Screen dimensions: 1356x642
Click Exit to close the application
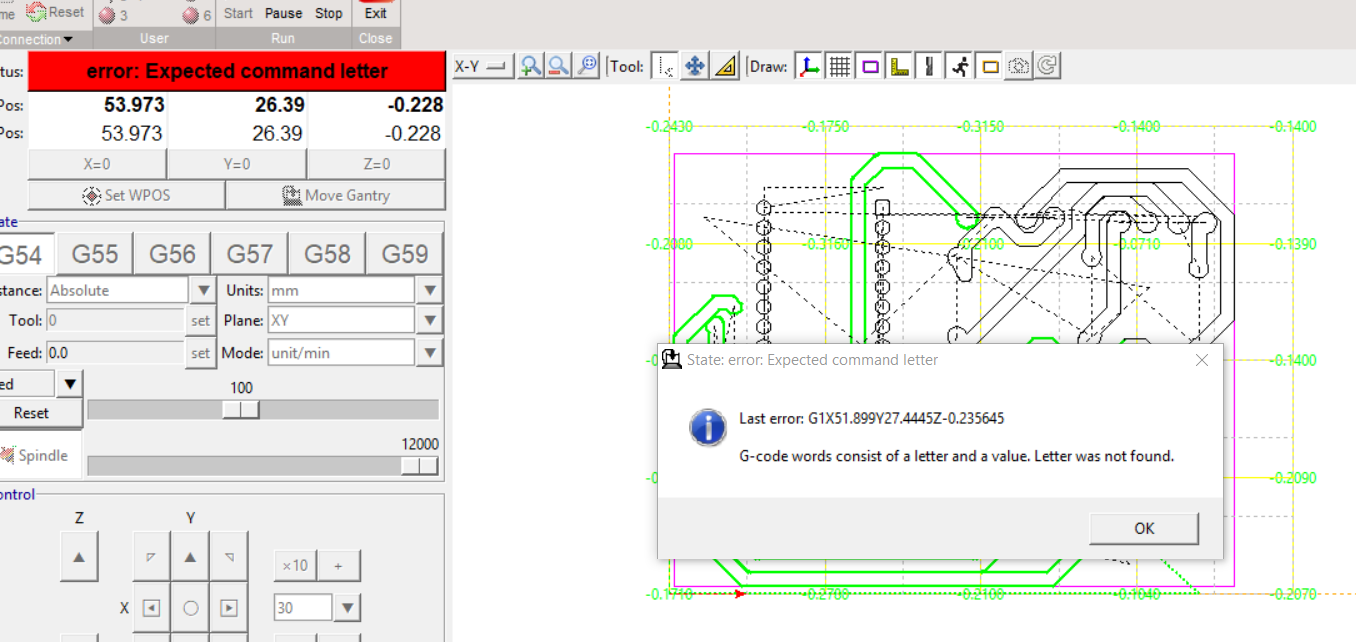click(x=376, y=13)
